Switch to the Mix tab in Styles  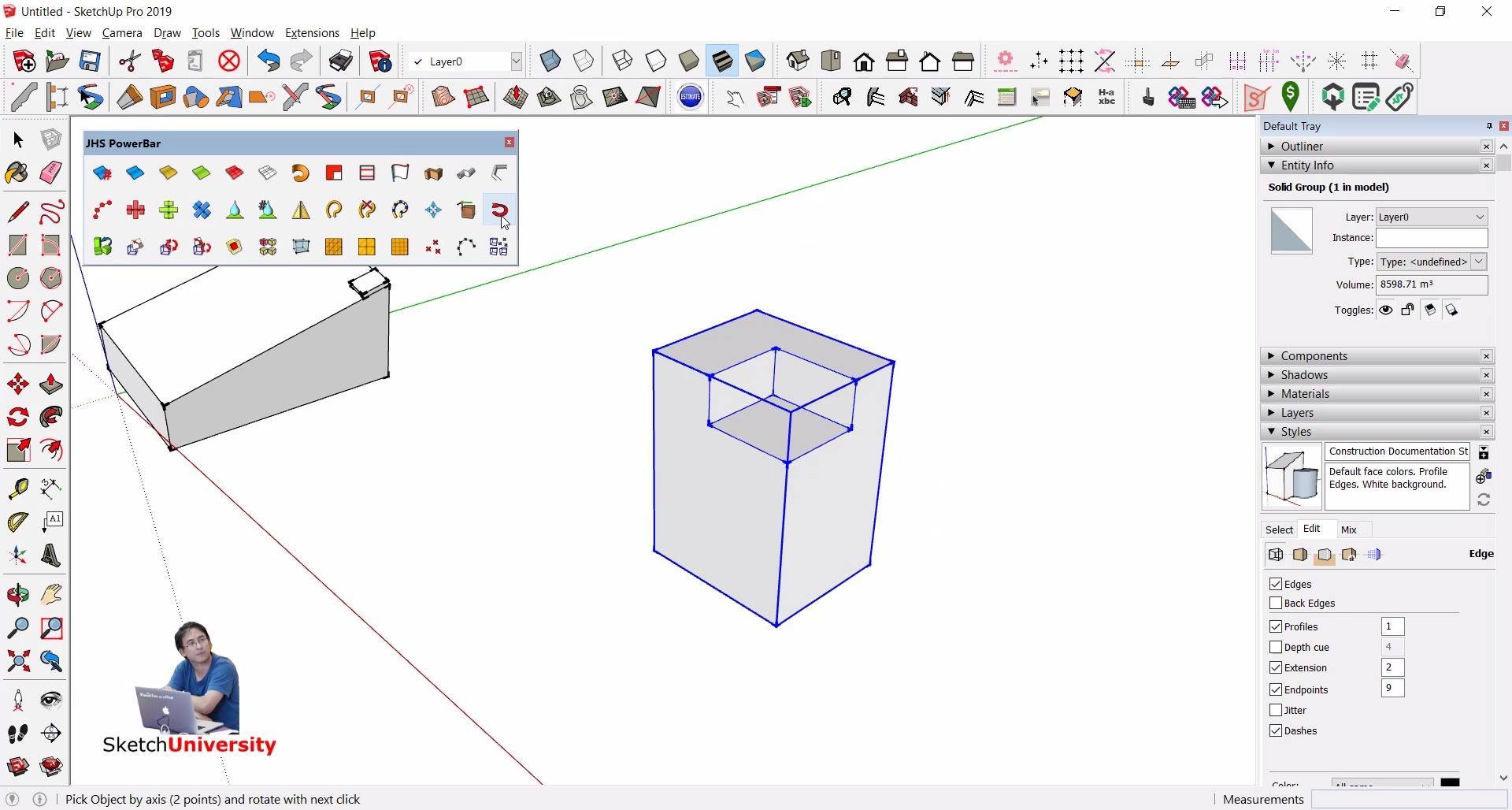click(x=1349, y=529)
